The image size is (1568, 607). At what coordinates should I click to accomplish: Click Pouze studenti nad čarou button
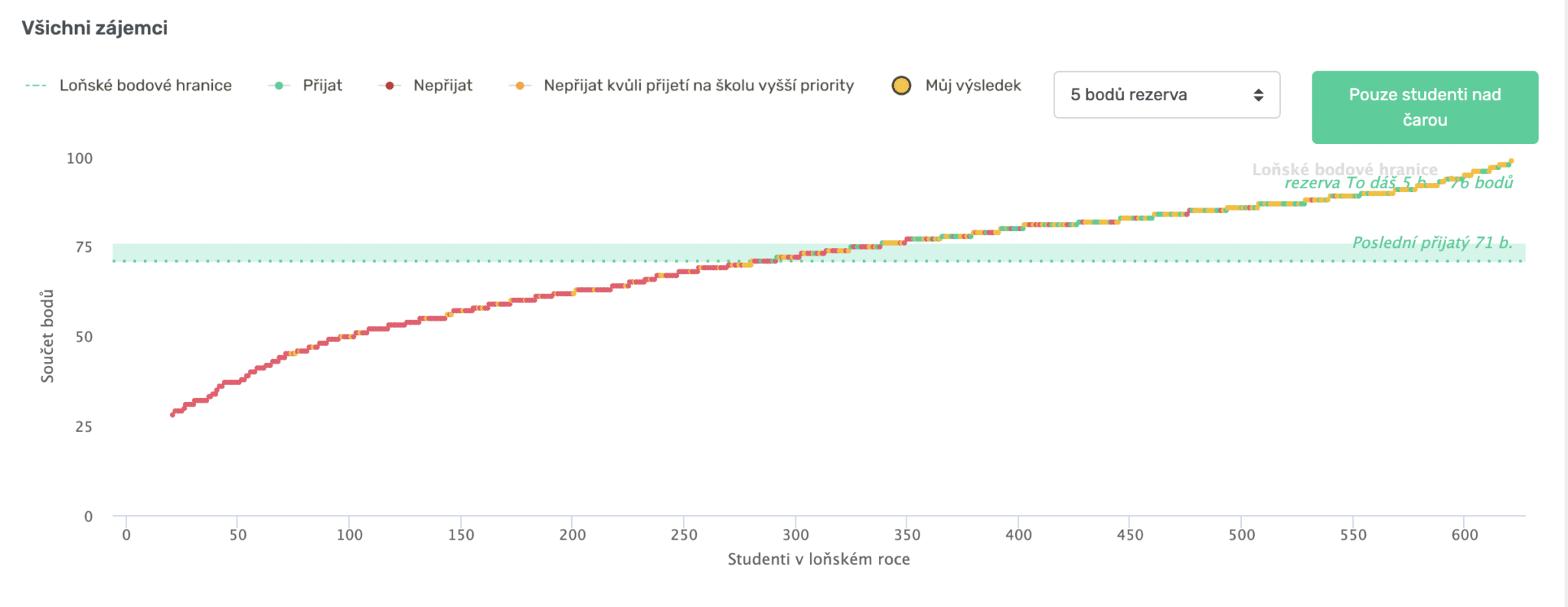click(1425, 107)
